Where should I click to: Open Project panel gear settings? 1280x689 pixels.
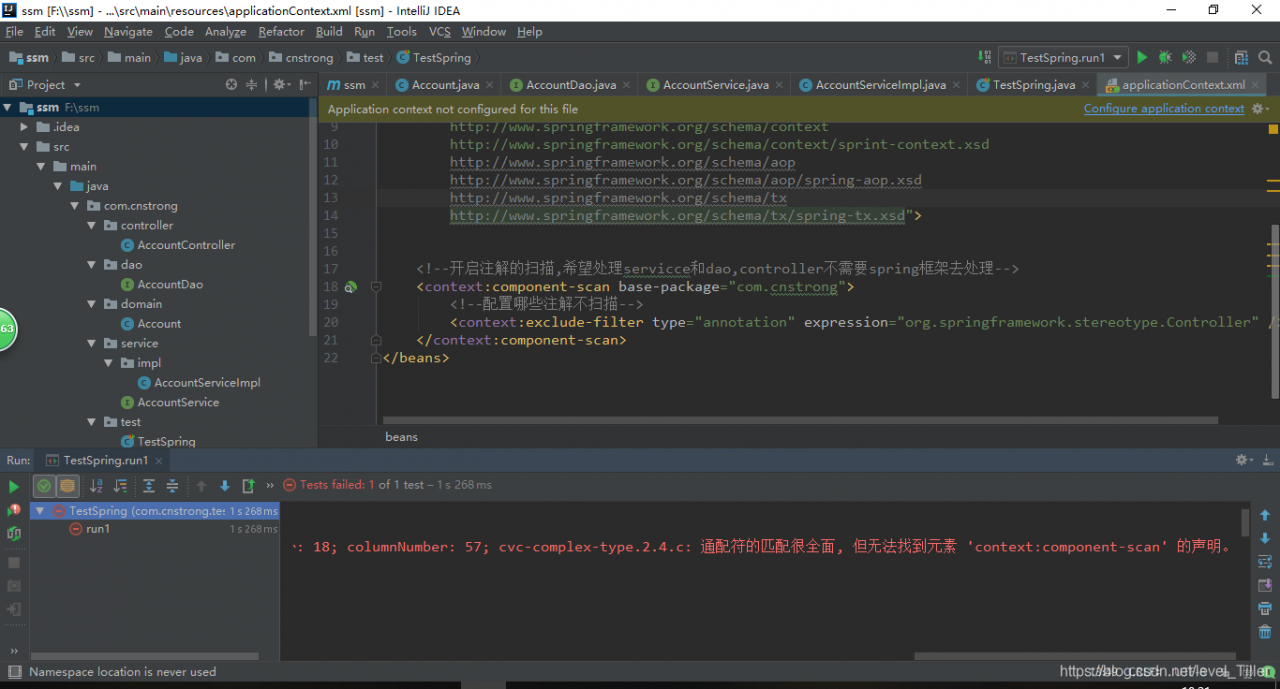[x=281, y=85]
